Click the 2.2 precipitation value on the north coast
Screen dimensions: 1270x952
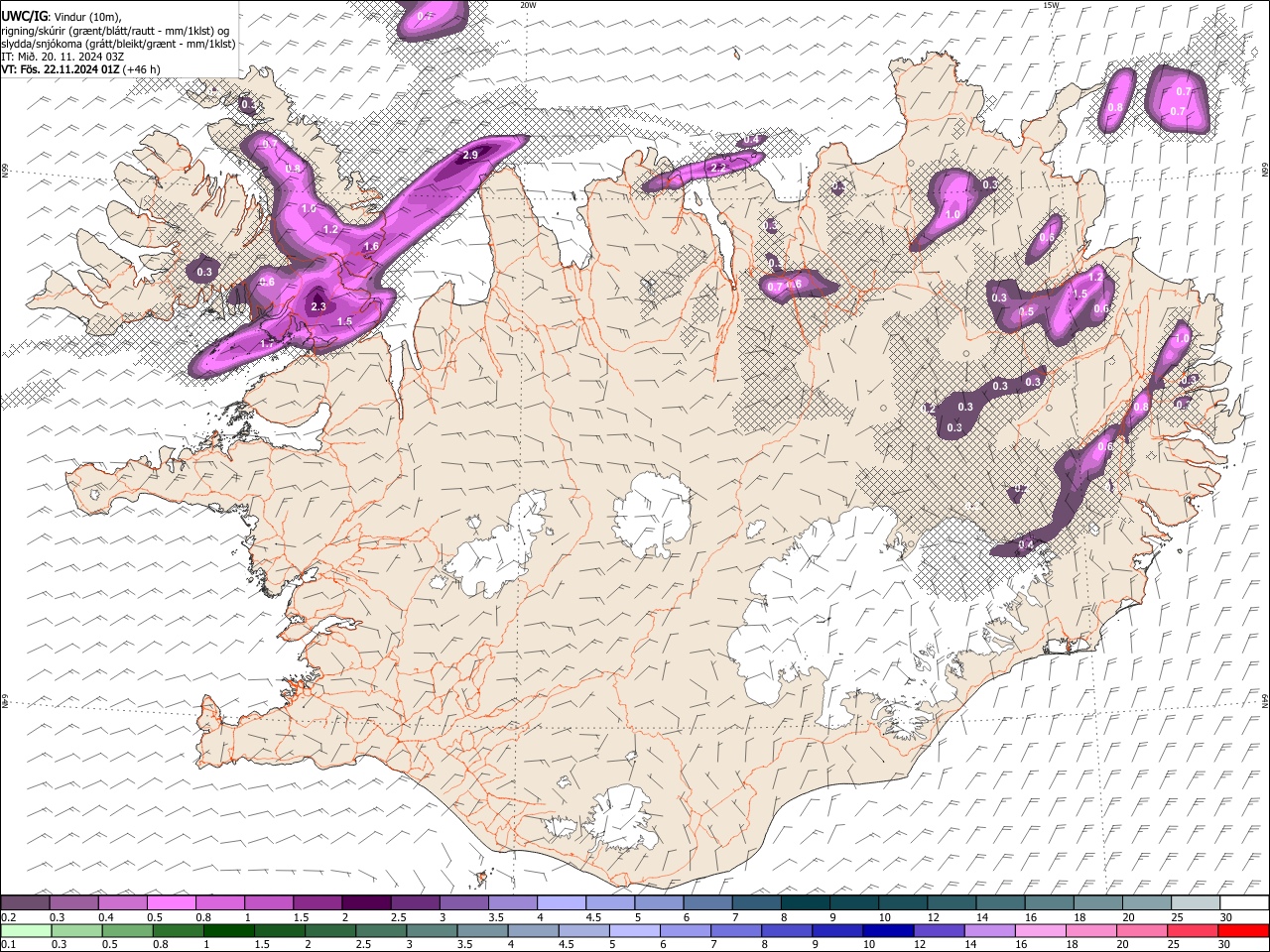(718, 169)
